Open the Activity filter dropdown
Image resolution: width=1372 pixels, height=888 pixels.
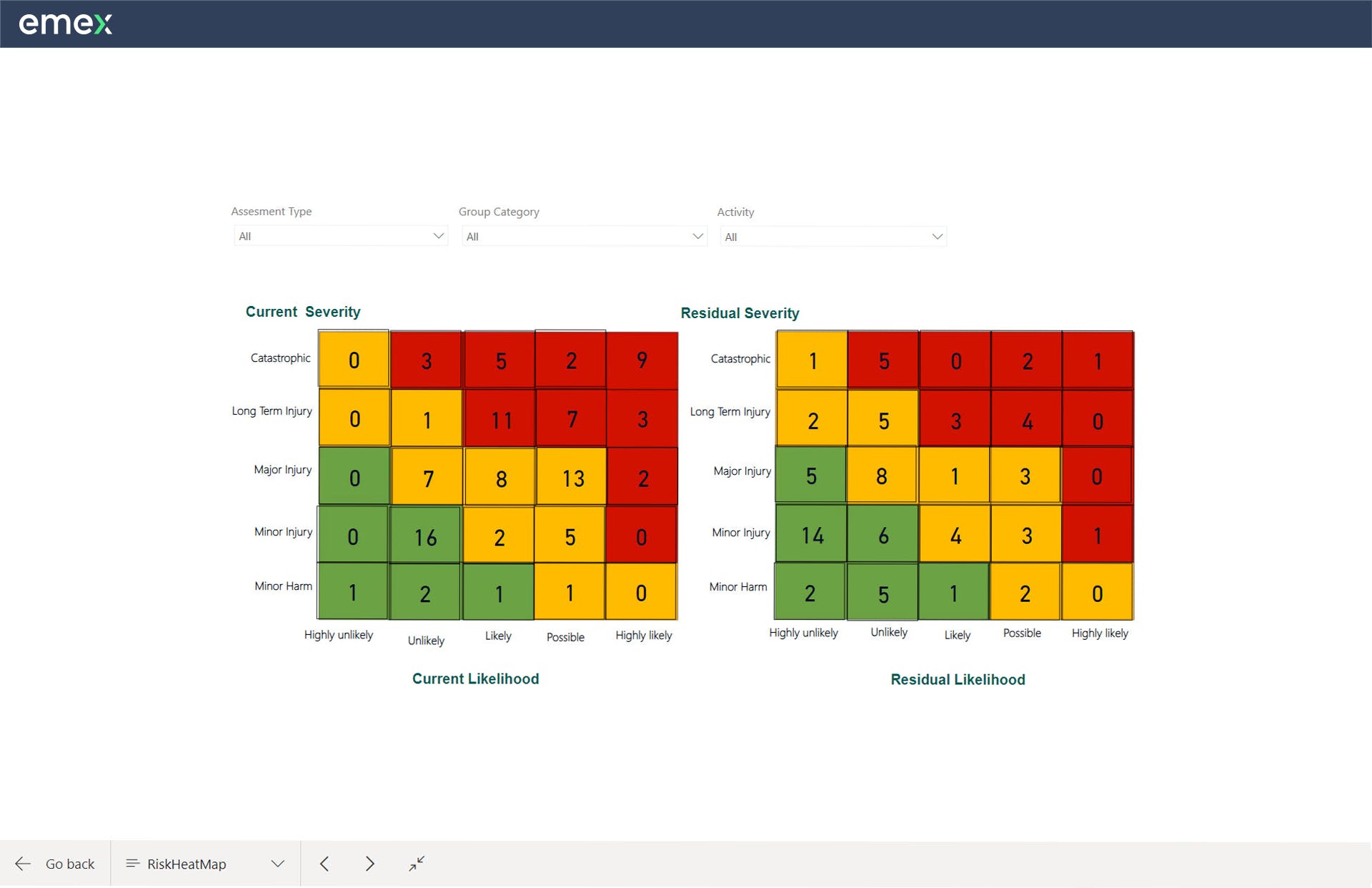tap(833, 237)
